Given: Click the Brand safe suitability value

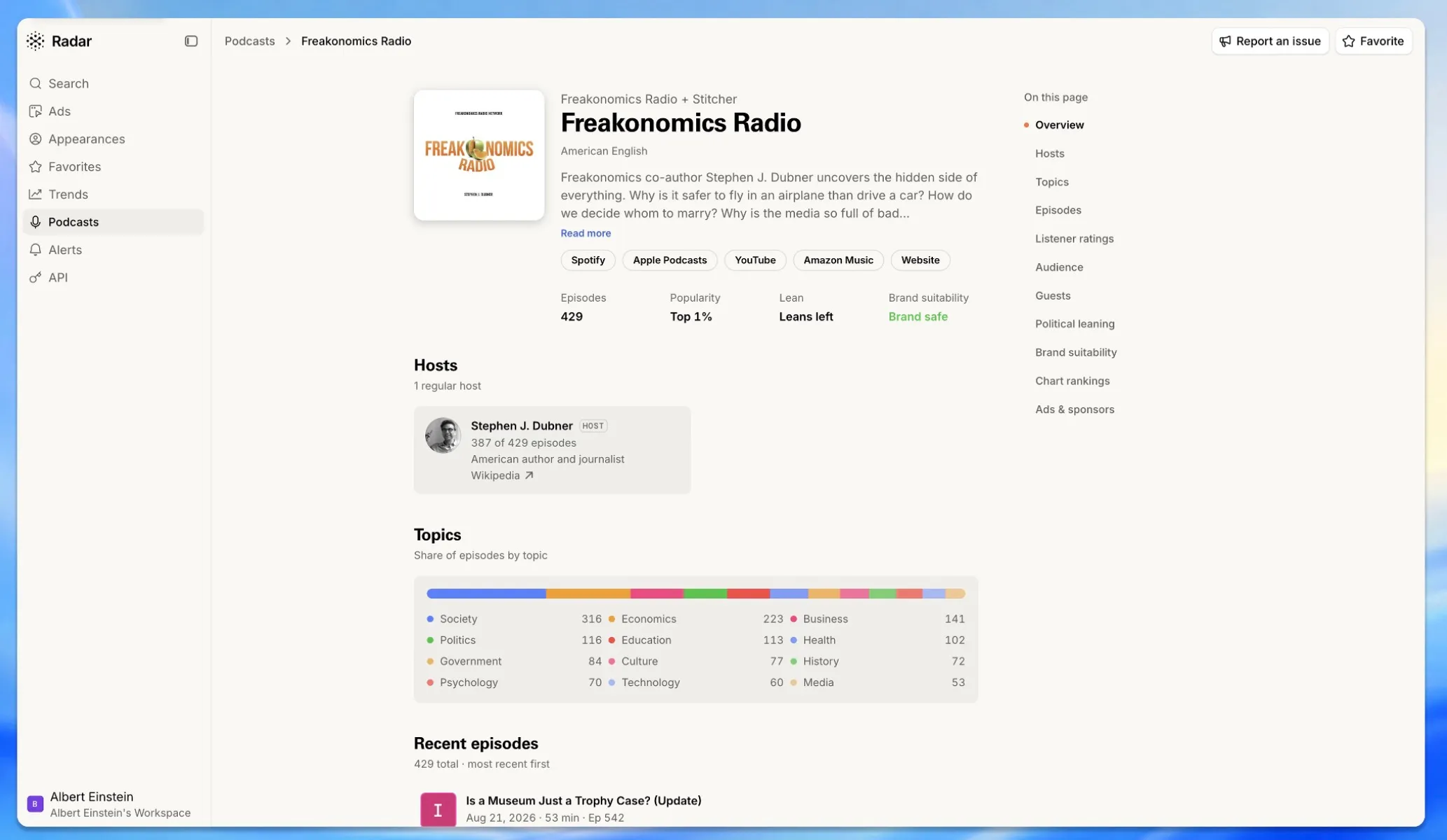Looking at the screenshot, I should point(918,317).
